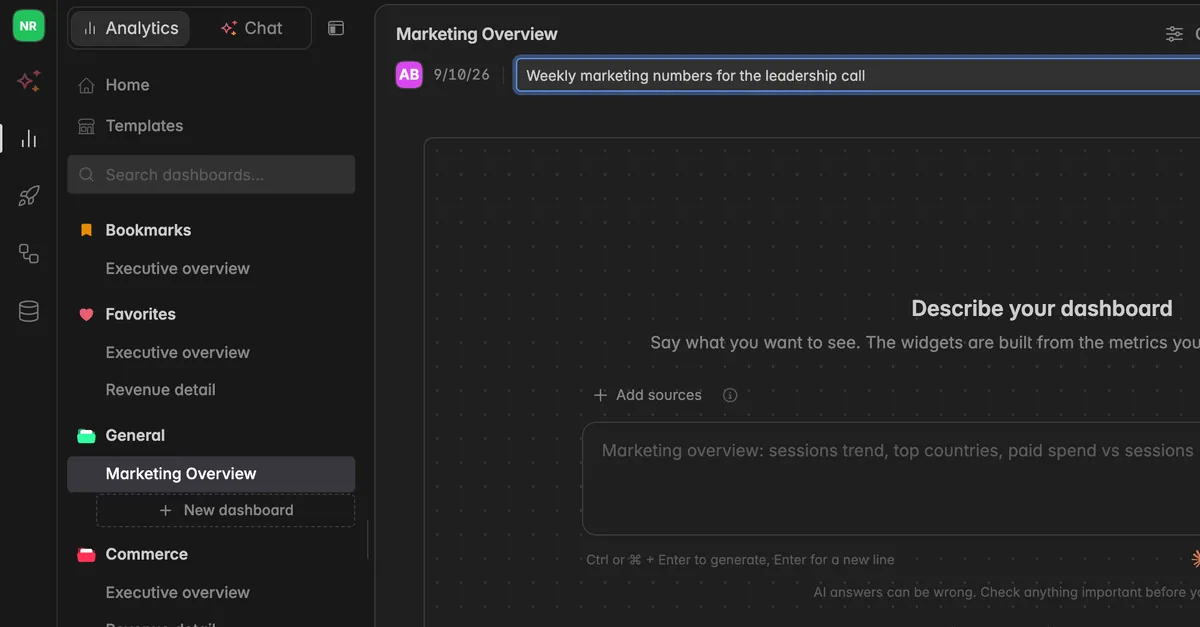
Task: Click the New dashboard button
Action: pos(226,510)
